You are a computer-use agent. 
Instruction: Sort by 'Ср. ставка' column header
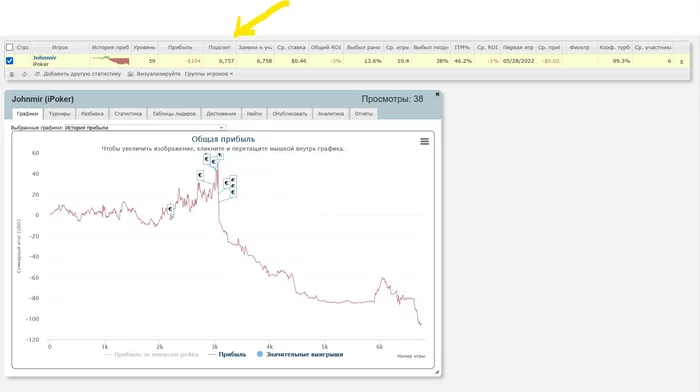coord(291,47)
